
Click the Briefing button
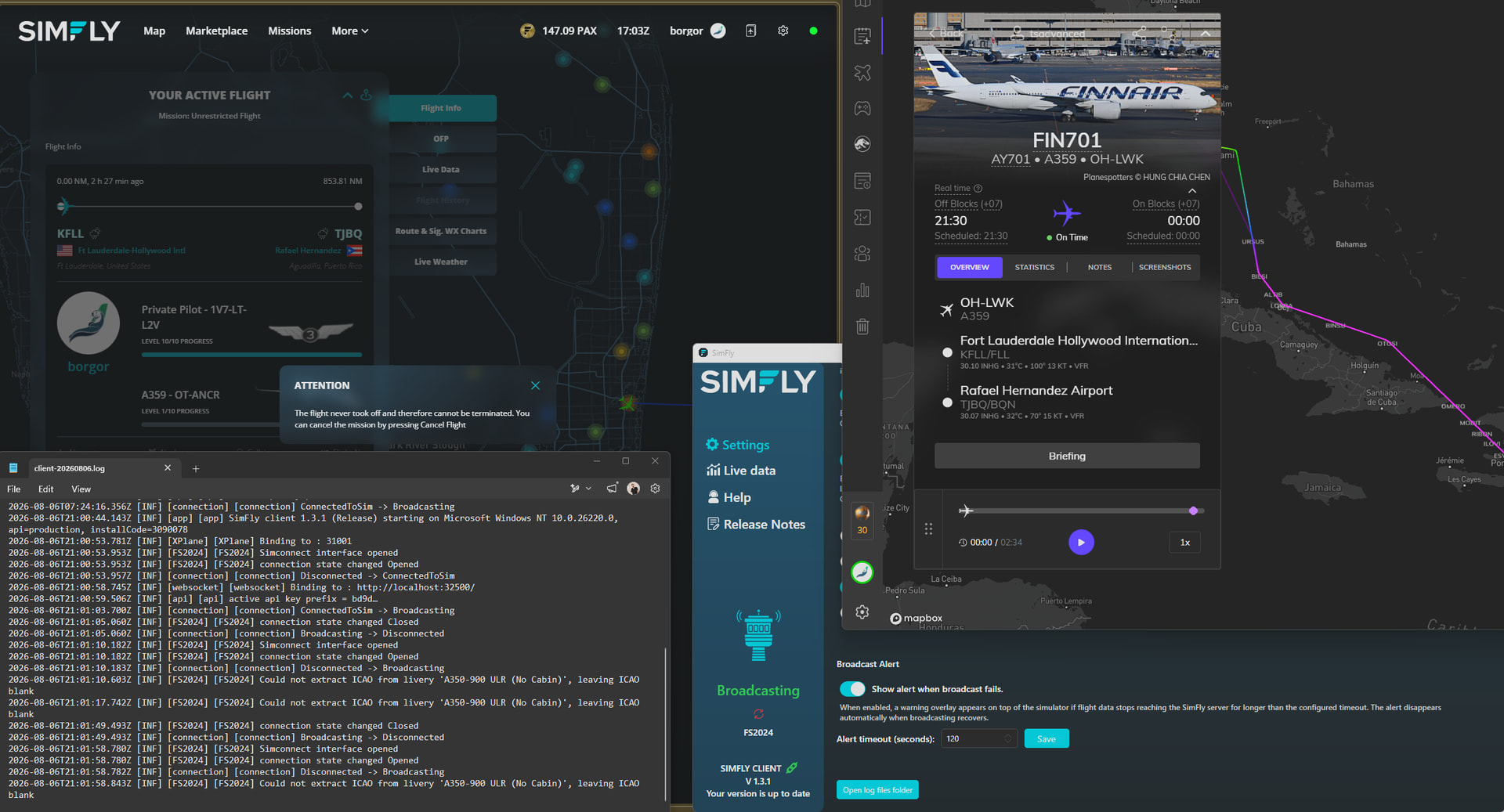(x=1067, y=456)
